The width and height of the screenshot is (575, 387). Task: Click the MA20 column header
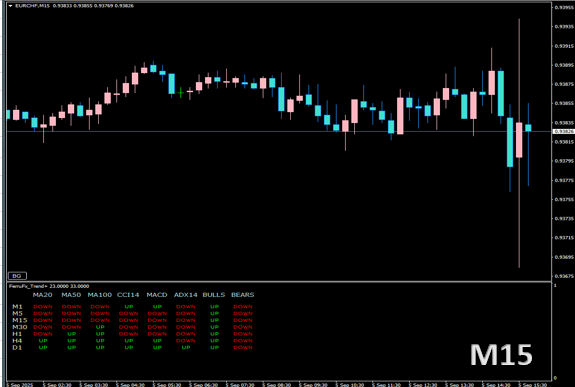[43, 295]
